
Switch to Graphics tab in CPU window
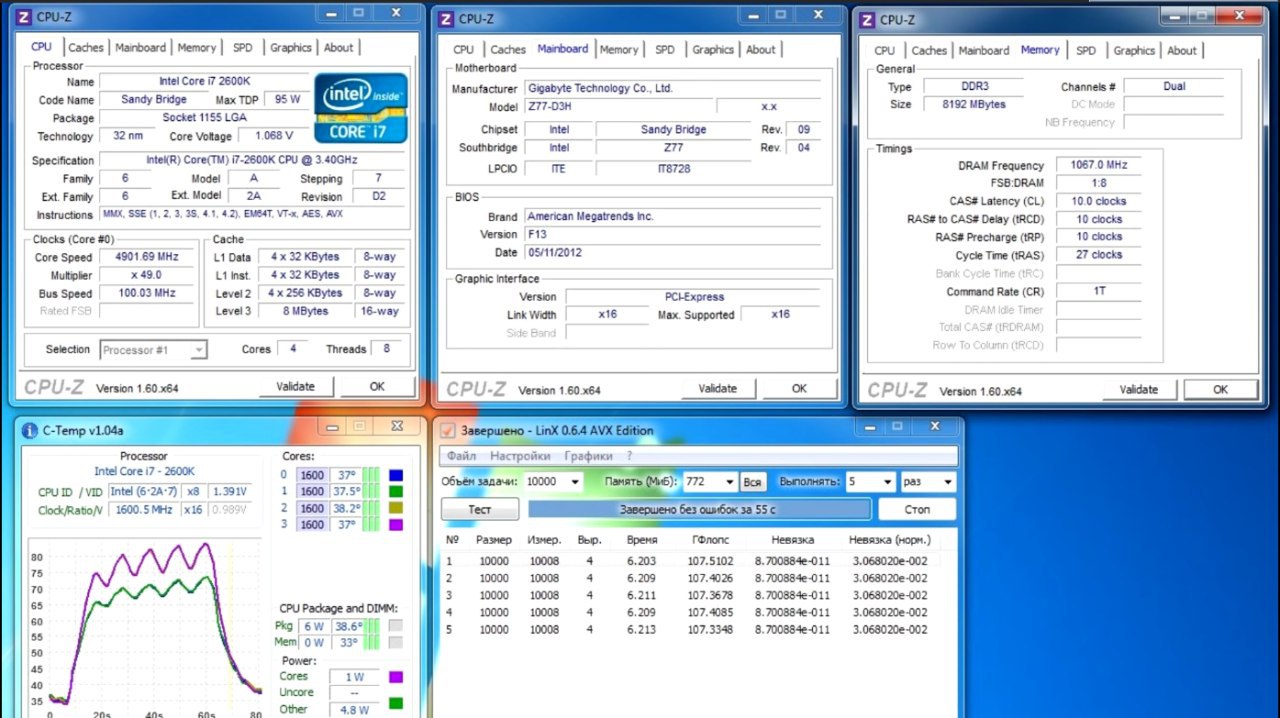[291, 47]
